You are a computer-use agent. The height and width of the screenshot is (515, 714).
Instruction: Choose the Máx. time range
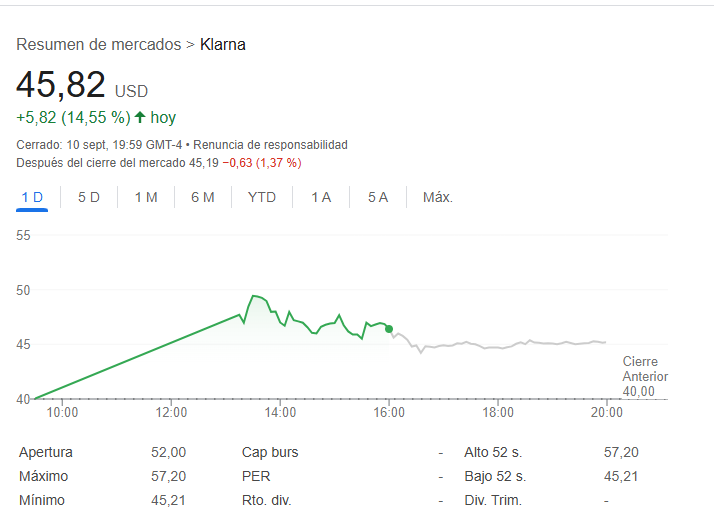tap(438, 197)
